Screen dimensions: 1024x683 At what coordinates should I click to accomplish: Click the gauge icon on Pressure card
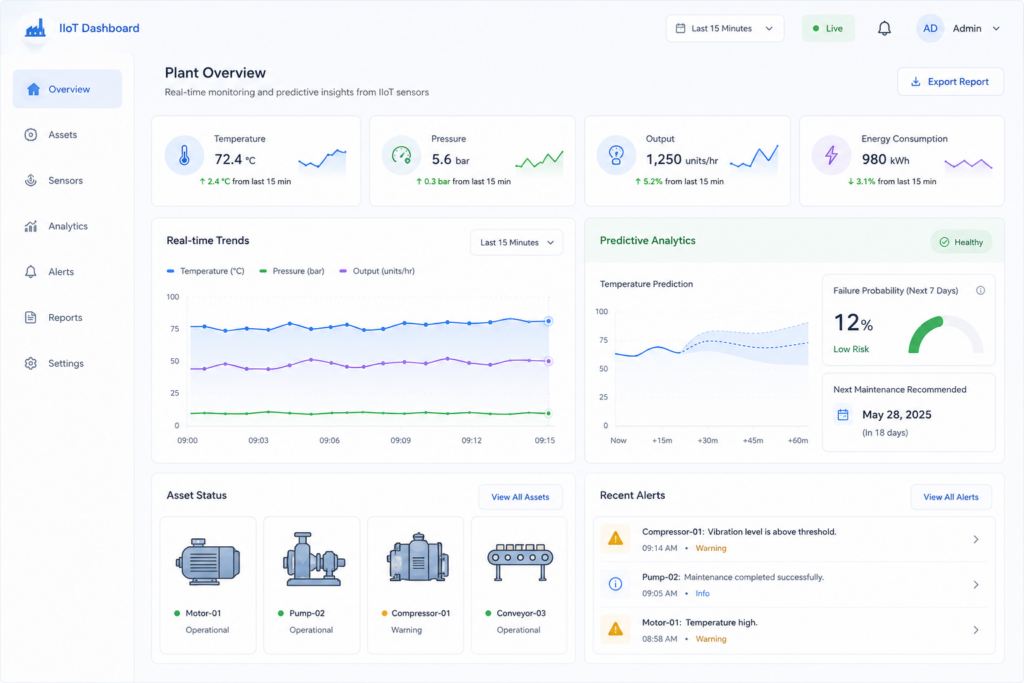click(x=401, y=155)
